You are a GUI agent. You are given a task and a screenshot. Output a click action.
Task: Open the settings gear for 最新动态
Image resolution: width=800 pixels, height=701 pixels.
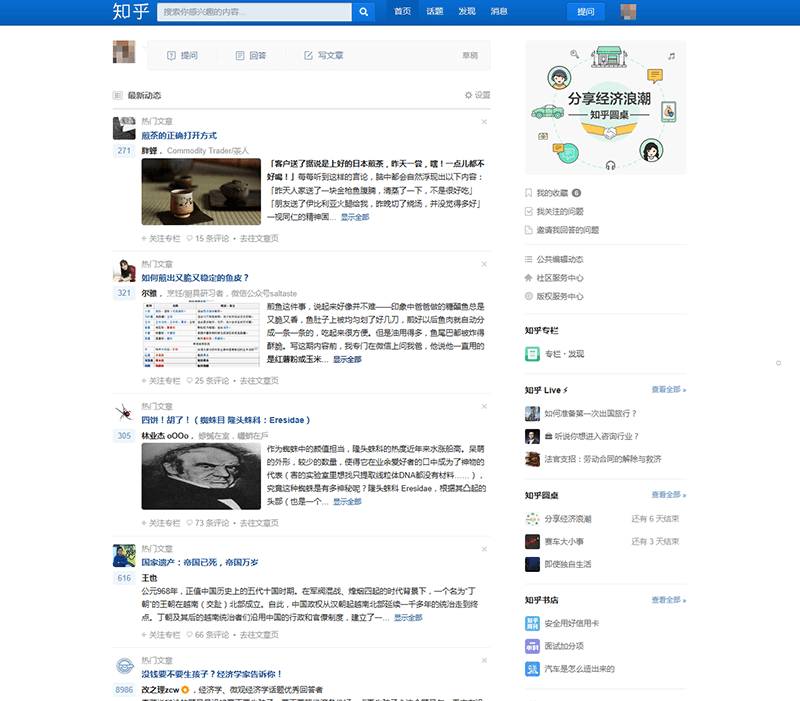tap(468, 95)
